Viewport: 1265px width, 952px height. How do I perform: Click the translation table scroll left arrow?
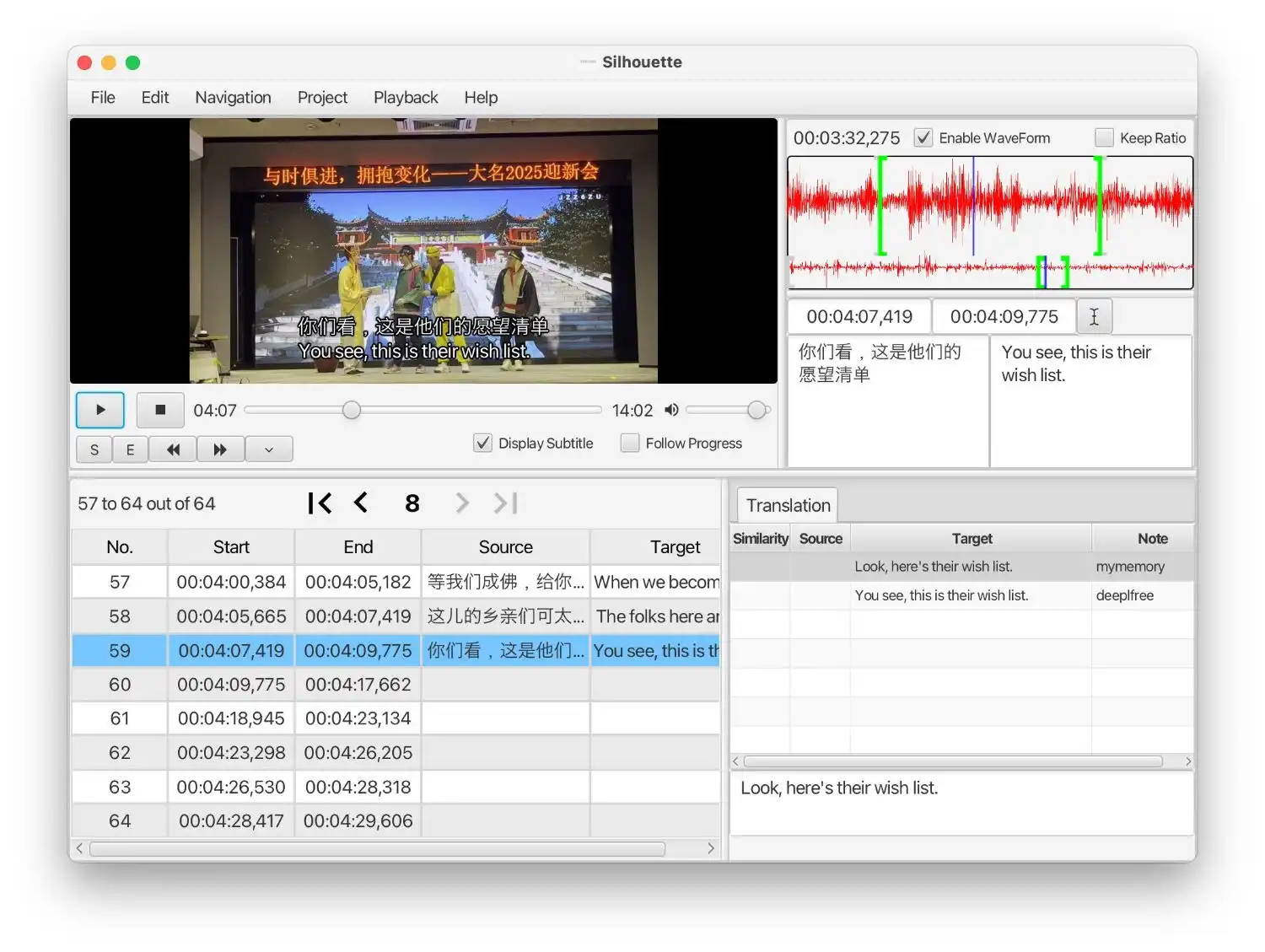(x=736, y=761)
